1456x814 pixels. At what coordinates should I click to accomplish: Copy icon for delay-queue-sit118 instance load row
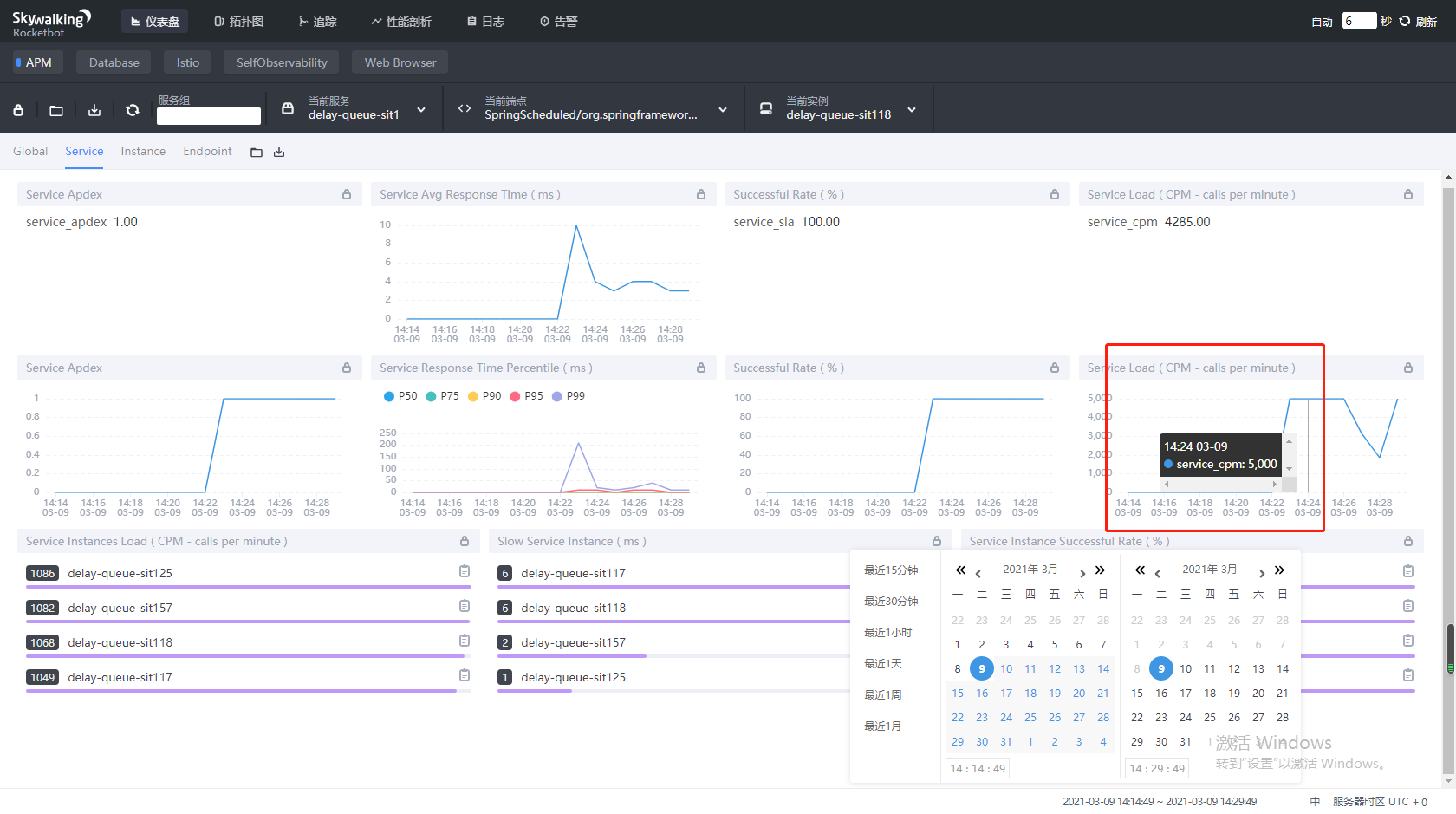click(465, 641)
